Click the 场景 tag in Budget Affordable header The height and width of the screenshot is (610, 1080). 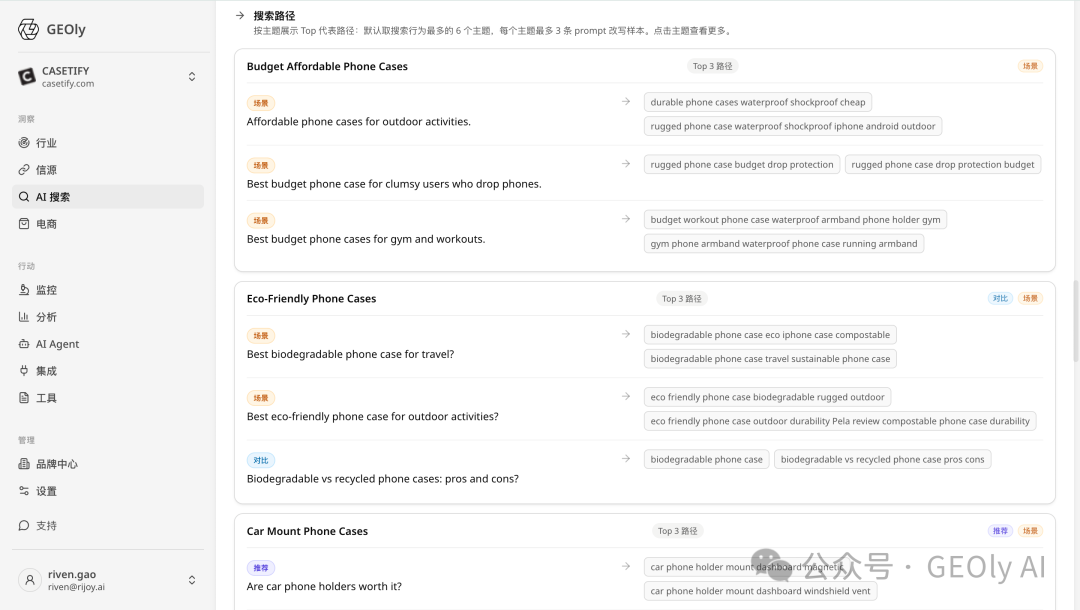click(1030, 66)
